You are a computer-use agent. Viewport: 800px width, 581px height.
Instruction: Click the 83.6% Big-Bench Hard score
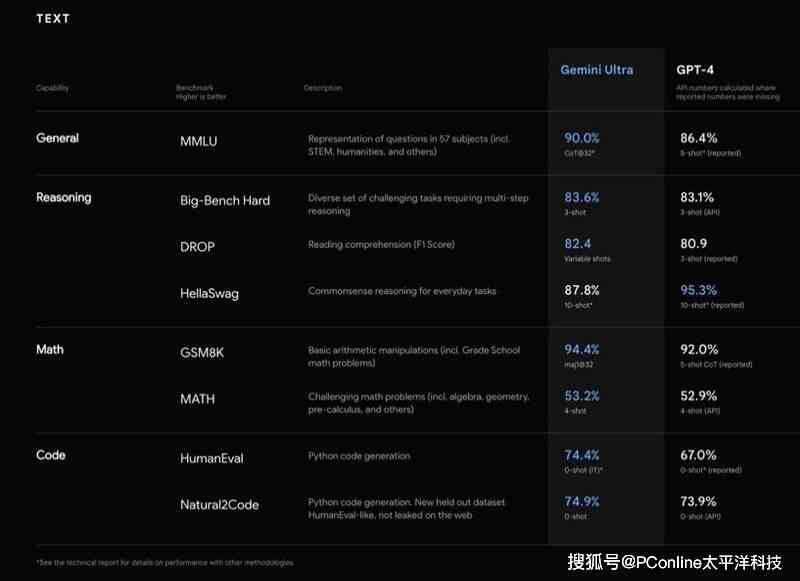coord(582,197)
